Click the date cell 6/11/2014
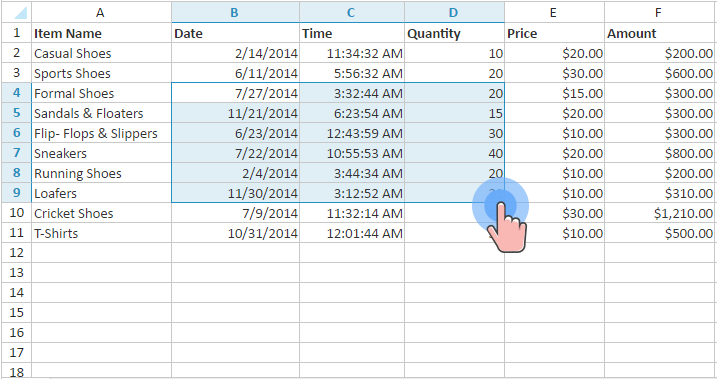Viewport: 717px width, 379px height. pos(235,73)
